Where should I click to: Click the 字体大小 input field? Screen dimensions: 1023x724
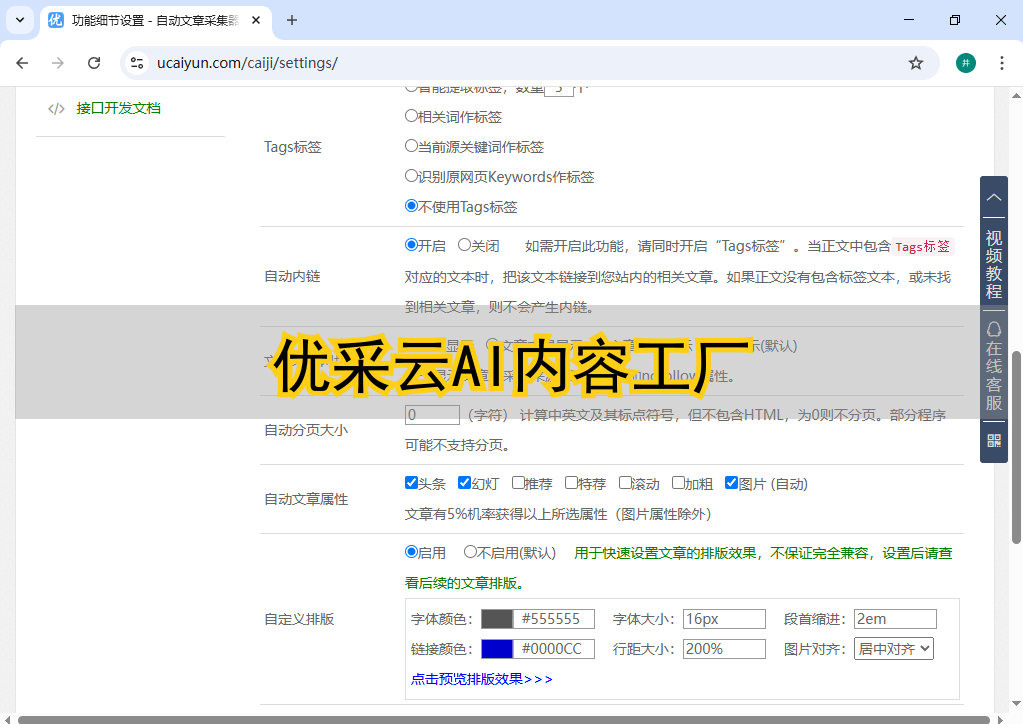click(x=724, y=619)
